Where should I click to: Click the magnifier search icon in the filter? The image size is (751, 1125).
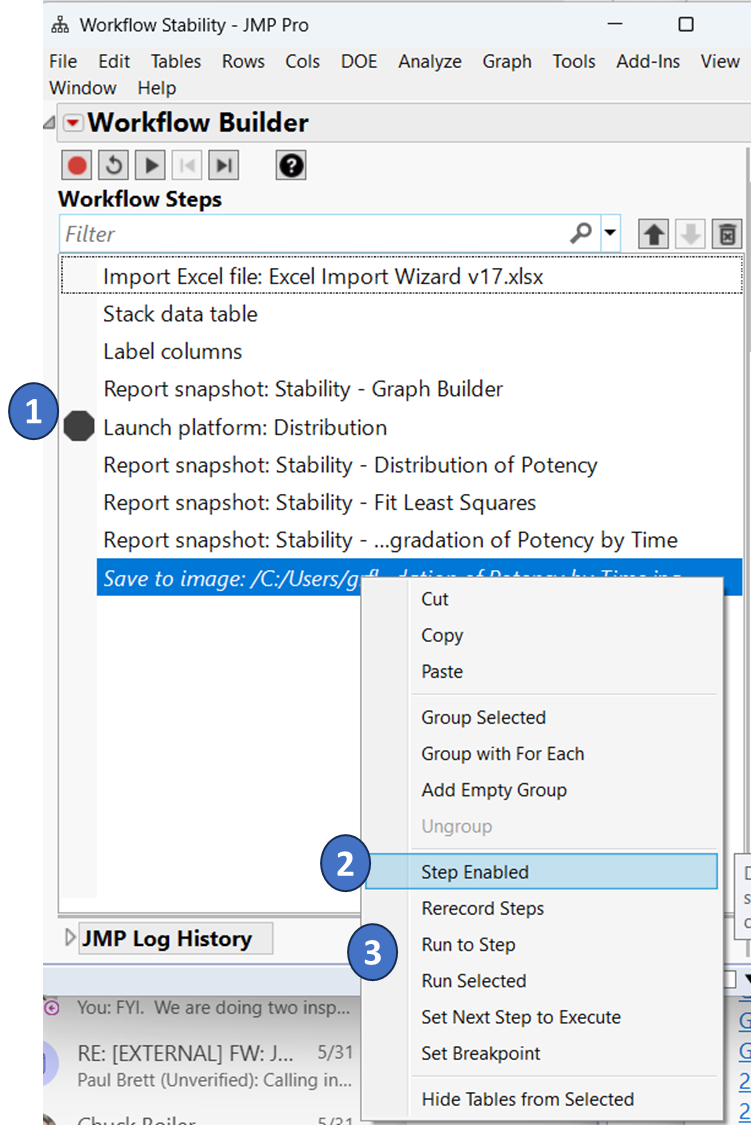[x=581, y=234]
